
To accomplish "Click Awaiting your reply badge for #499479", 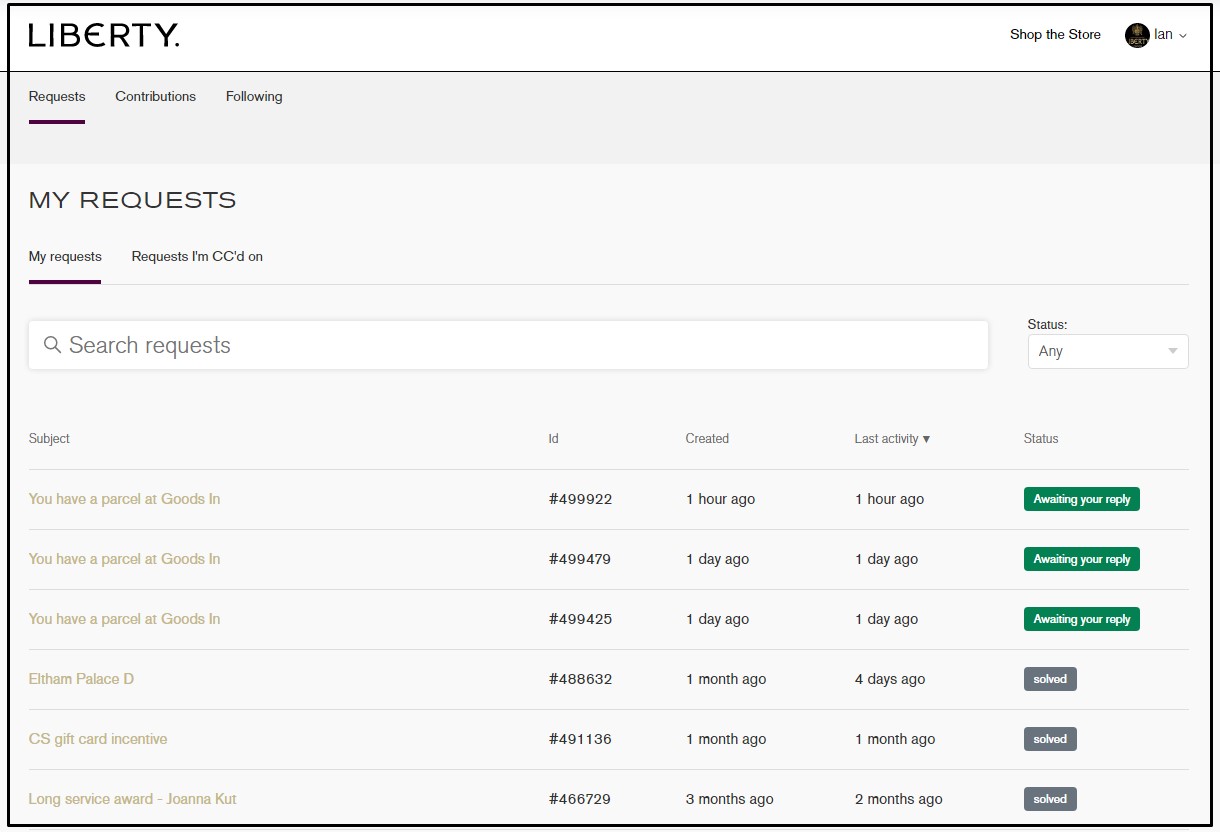I will pos(1081,559).
